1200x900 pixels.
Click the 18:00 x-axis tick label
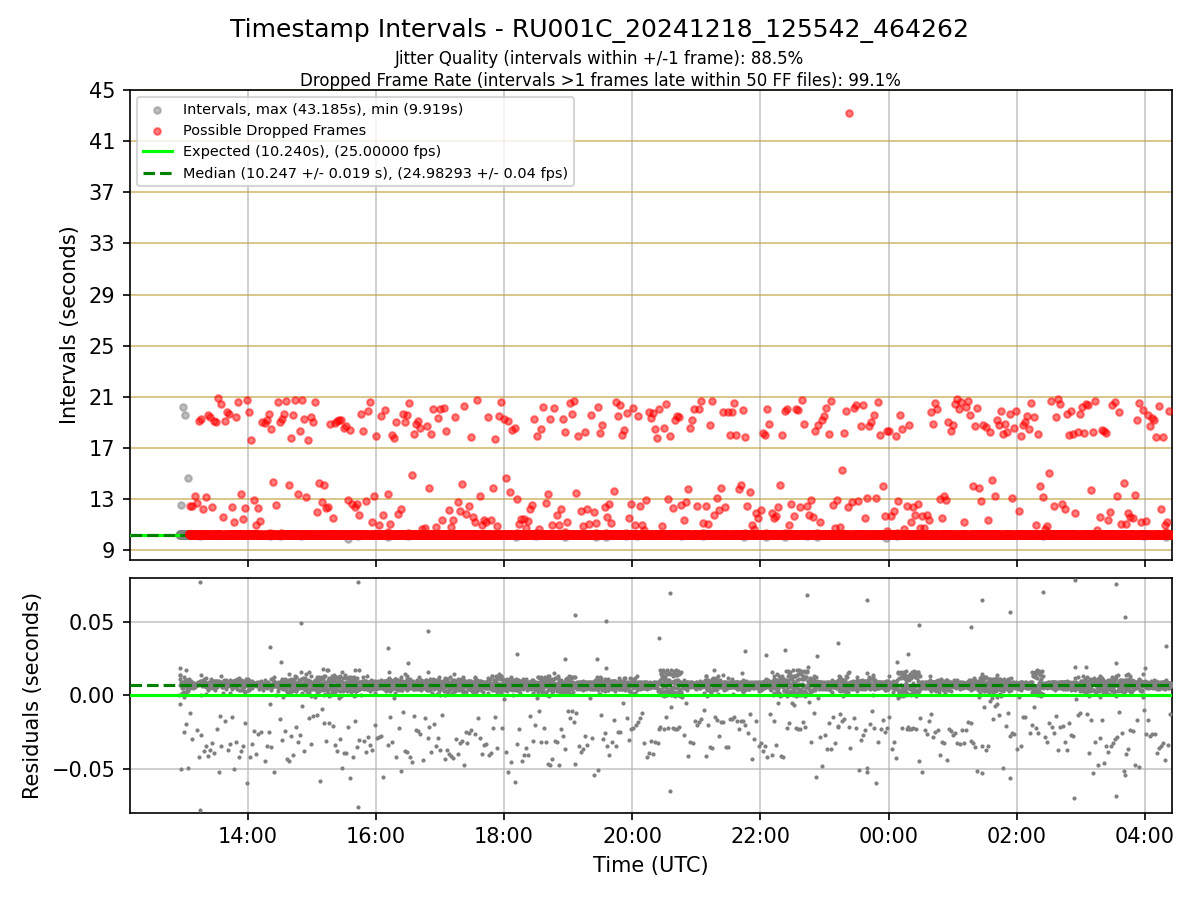[503, 836]
